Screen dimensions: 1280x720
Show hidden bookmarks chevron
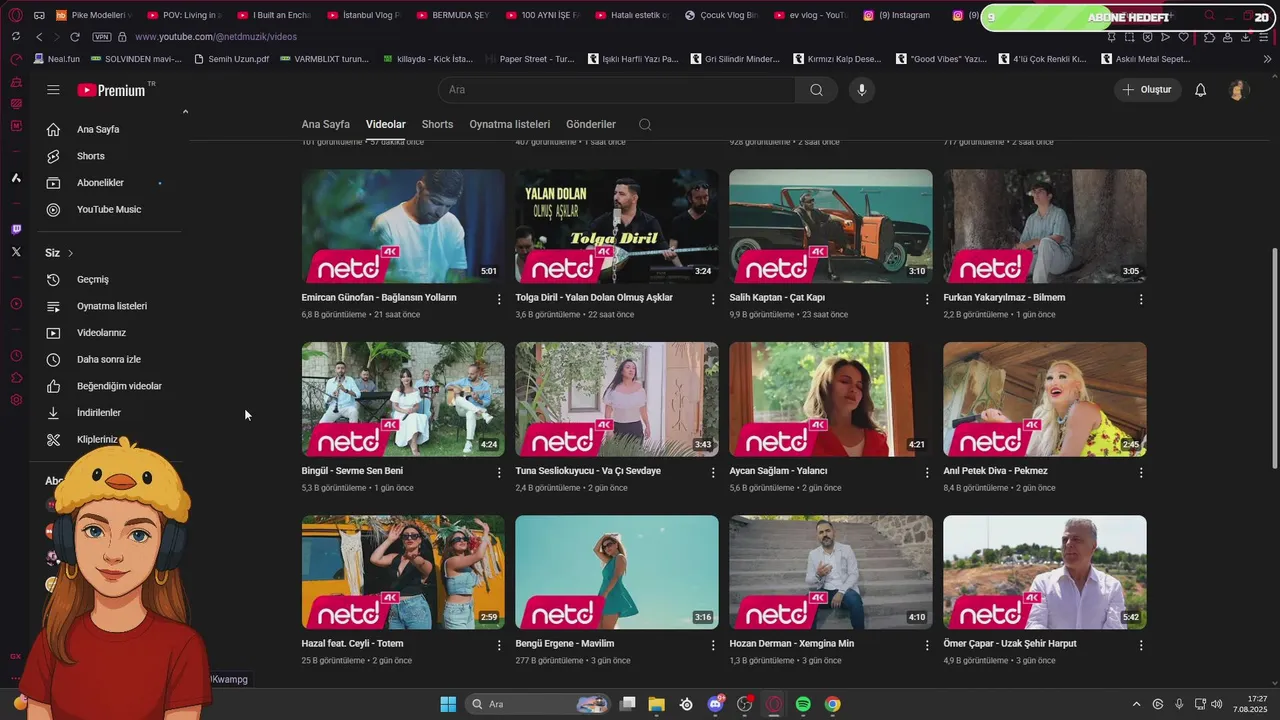(1267, 59)
